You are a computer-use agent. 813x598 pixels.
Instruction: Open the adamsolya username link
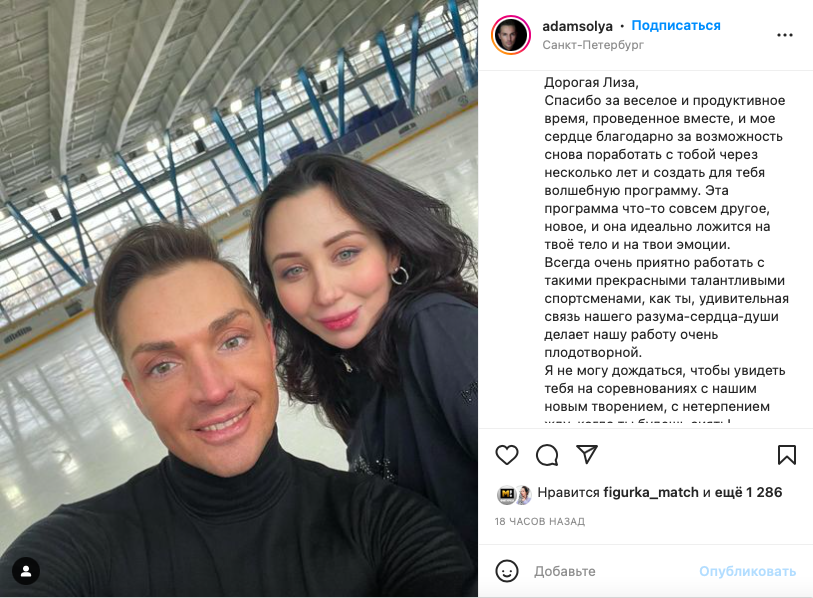click(577, 26)
